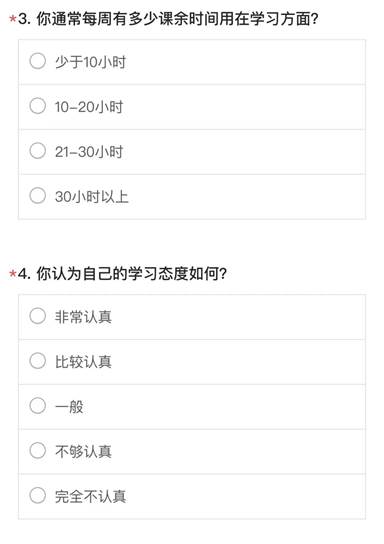Viewport: 384px width, 544px height.
Task: Choose the 10-20小时 radio circle
Action: click(x=37, y=106)
